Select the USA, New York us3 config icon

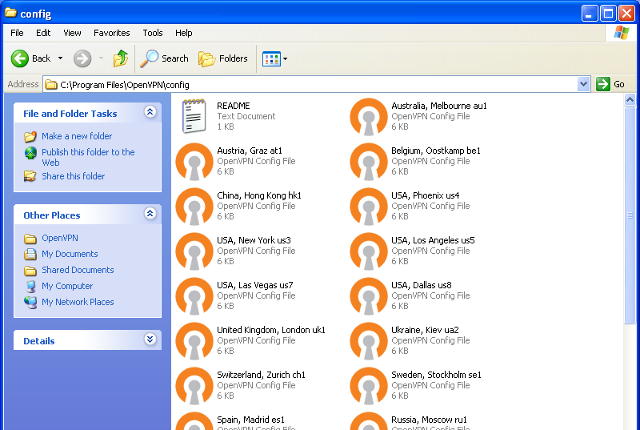click(194, 251)
